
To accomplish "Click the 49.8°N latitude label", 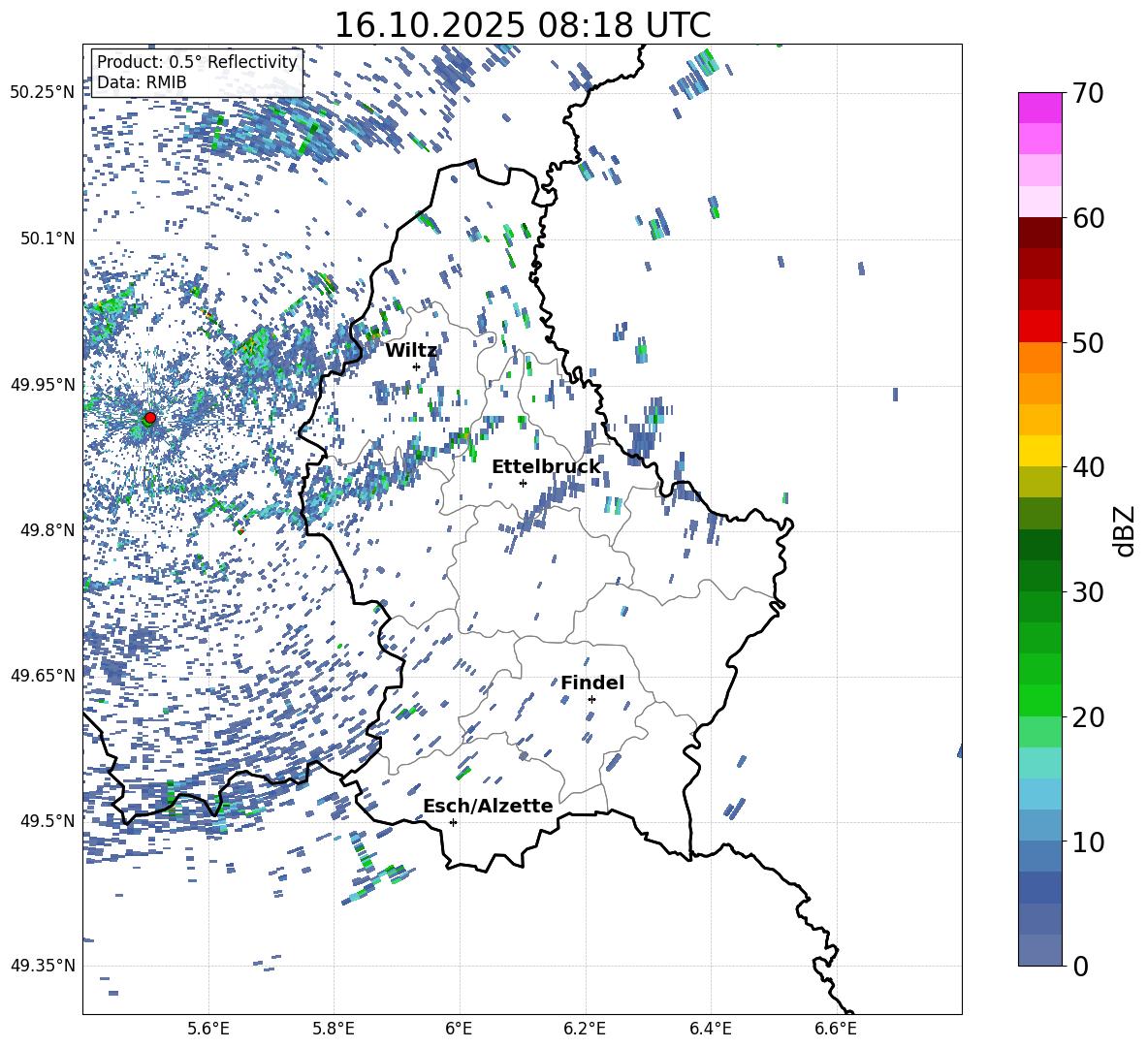I will (x=47, y=530).
